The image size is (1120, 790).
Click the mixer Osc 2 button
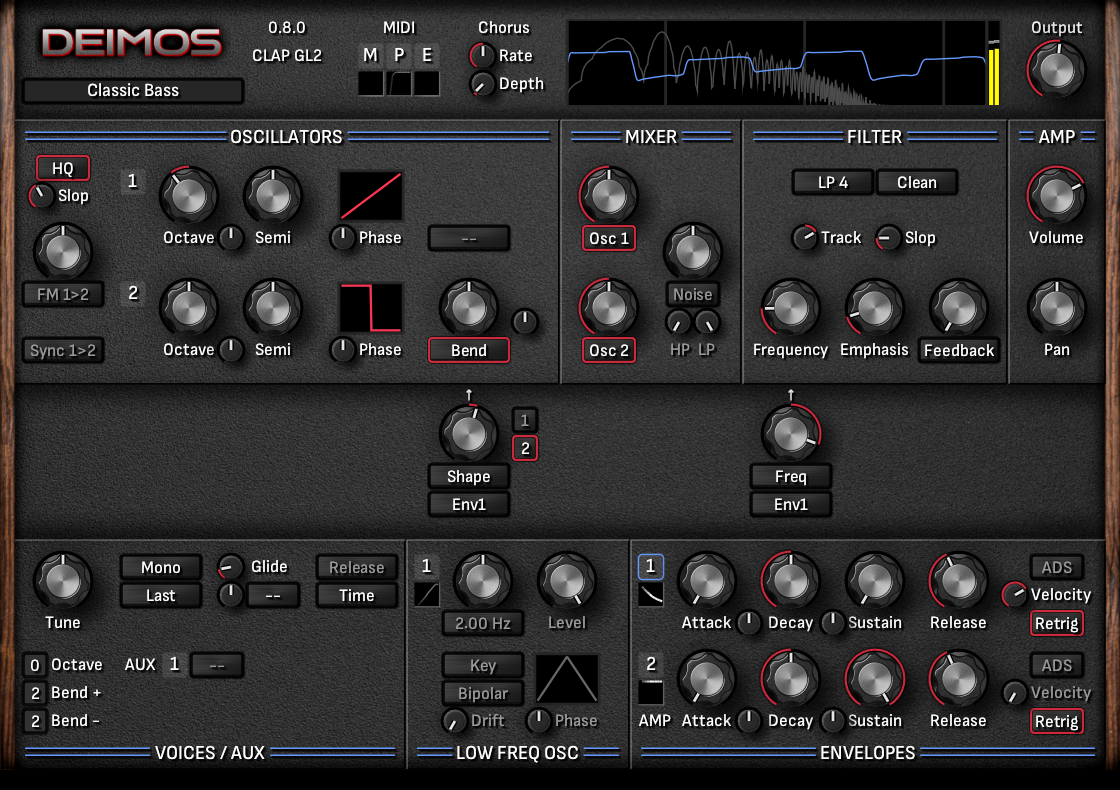click(x=609, y=350)
